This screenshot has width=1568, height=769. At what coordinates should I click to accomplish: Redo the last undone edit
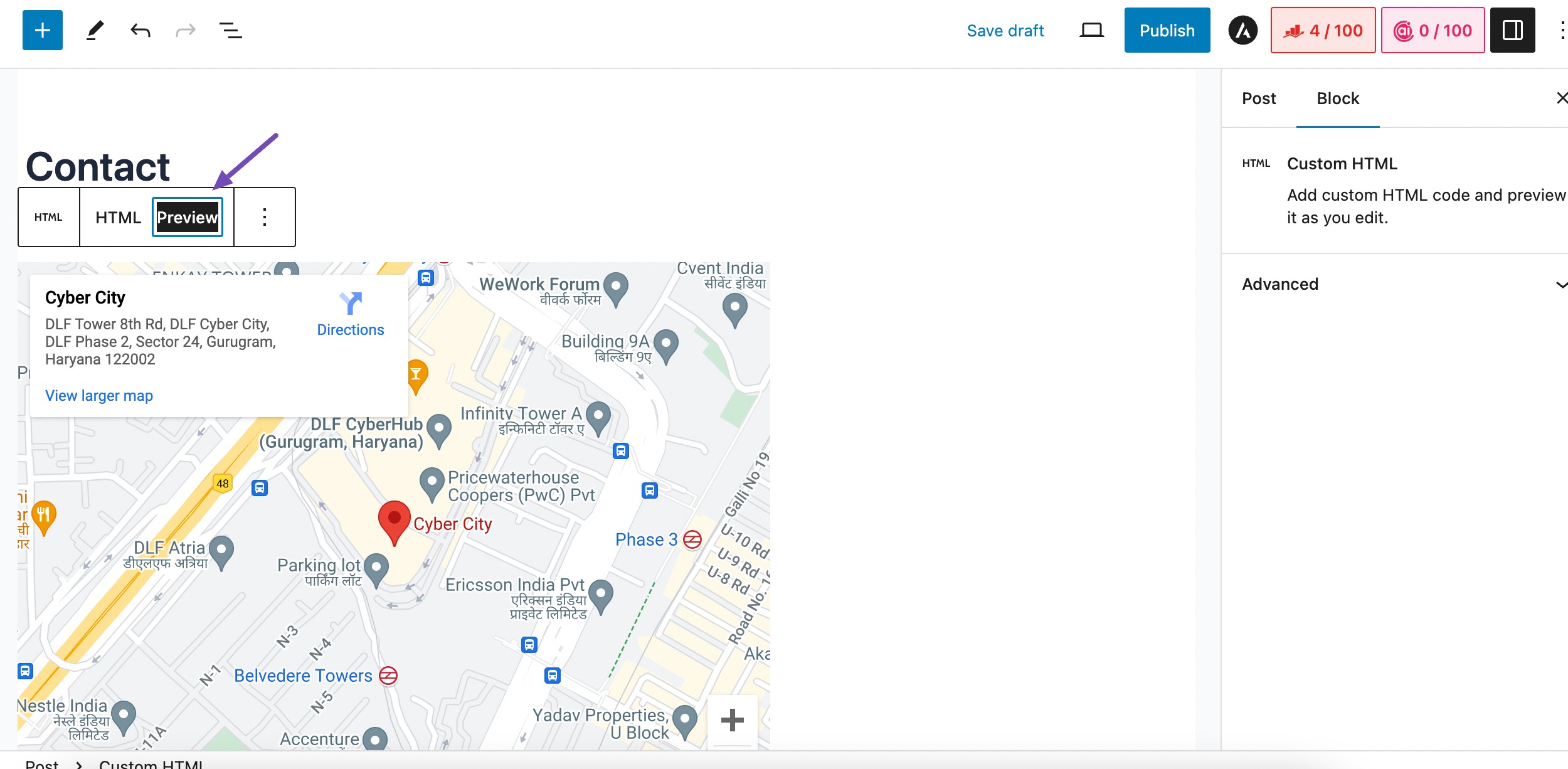(x=186, y=30)
